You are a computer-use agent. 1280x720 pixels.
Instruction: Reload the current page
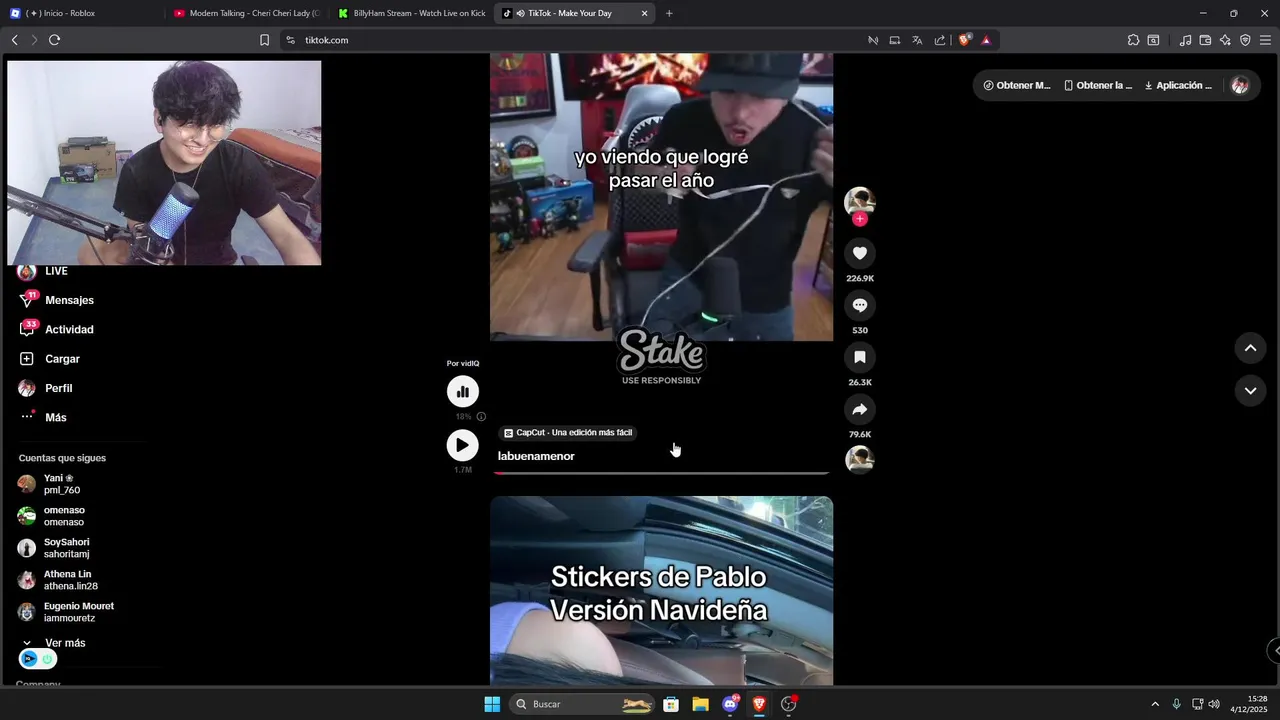54,40
